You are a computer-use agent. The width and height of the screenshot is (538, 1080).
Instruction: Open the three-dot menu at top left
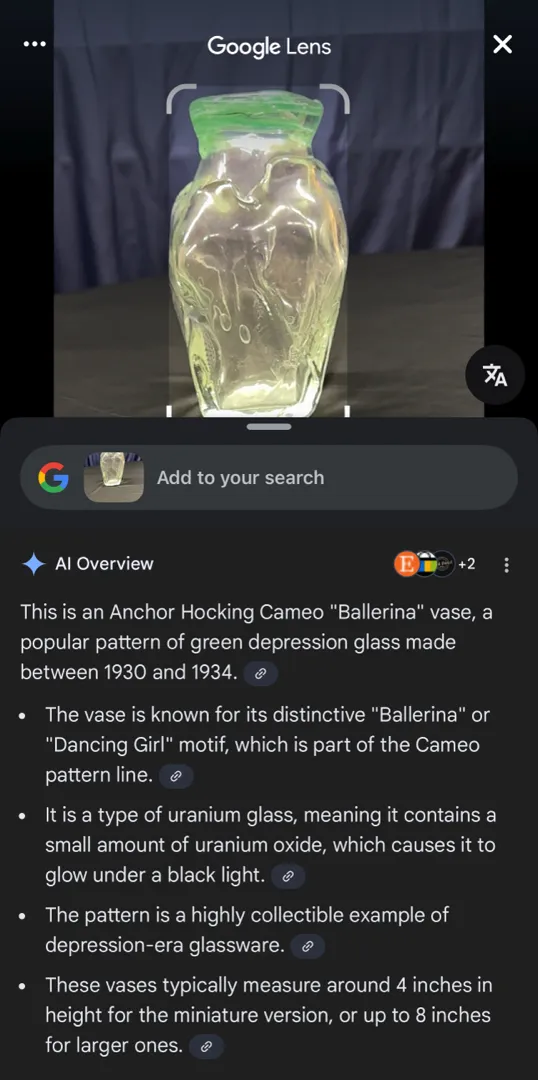pos(34,45)
